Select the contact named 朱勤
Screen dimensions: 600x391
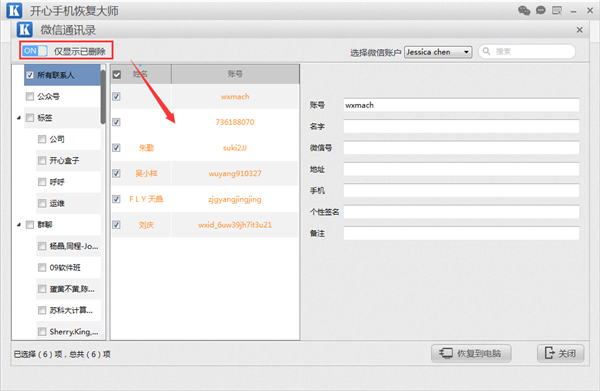[x=146, y=148]
